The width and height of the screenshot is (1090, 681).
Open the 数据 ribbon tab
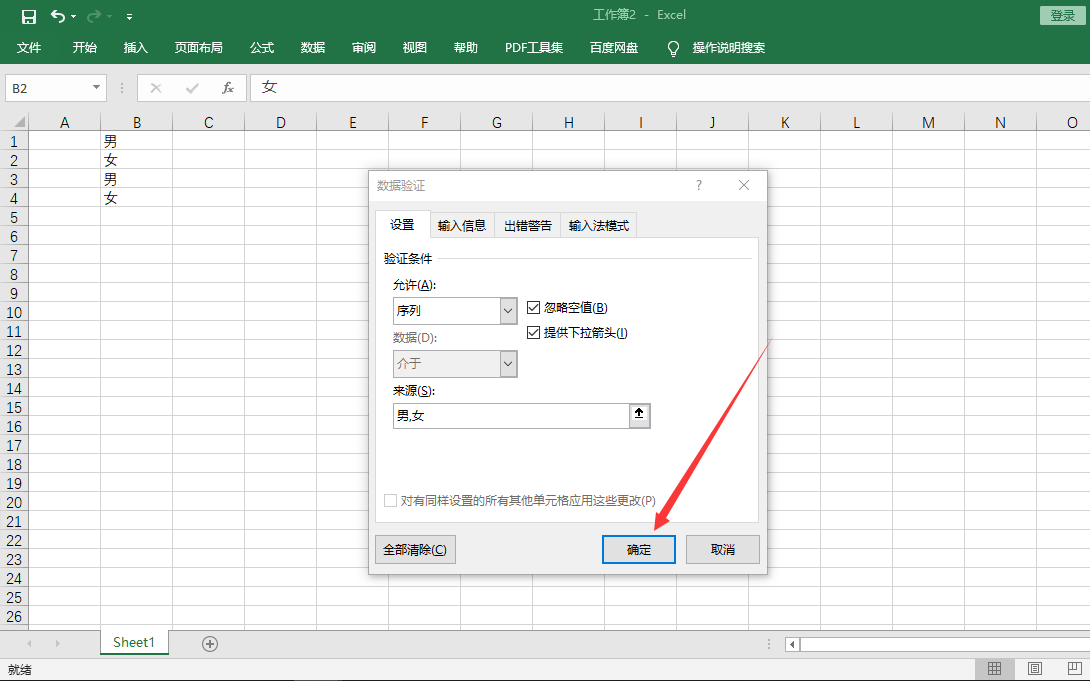[312, 46]
